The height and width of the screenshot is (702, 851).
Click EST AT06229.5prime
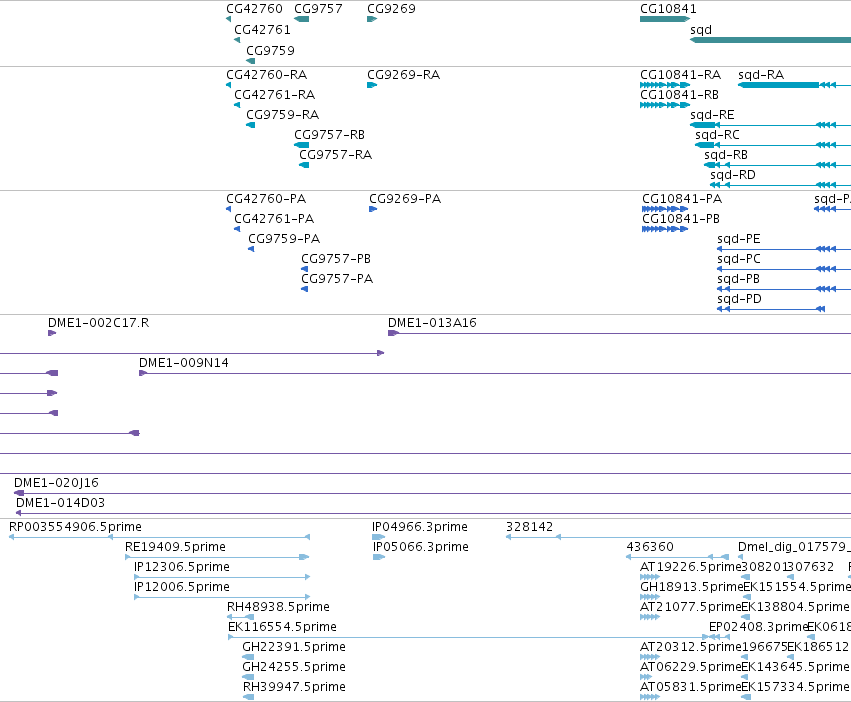[x=690, y=667]
